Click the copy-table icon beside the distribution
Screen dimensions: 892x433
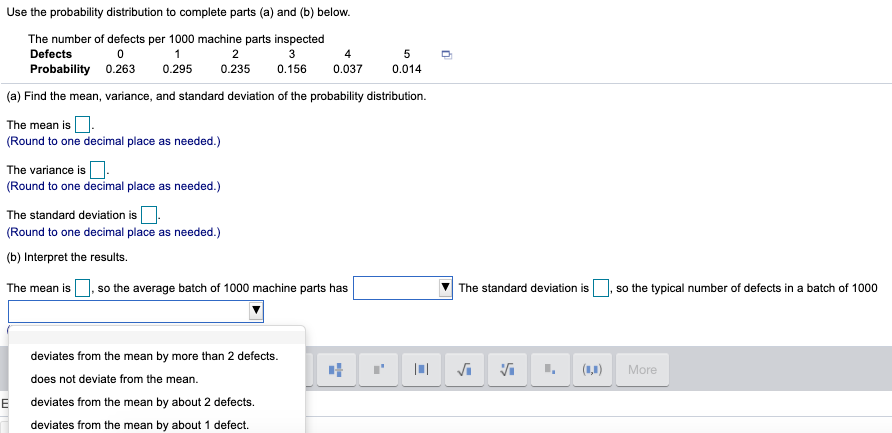(x=447, y=55)
